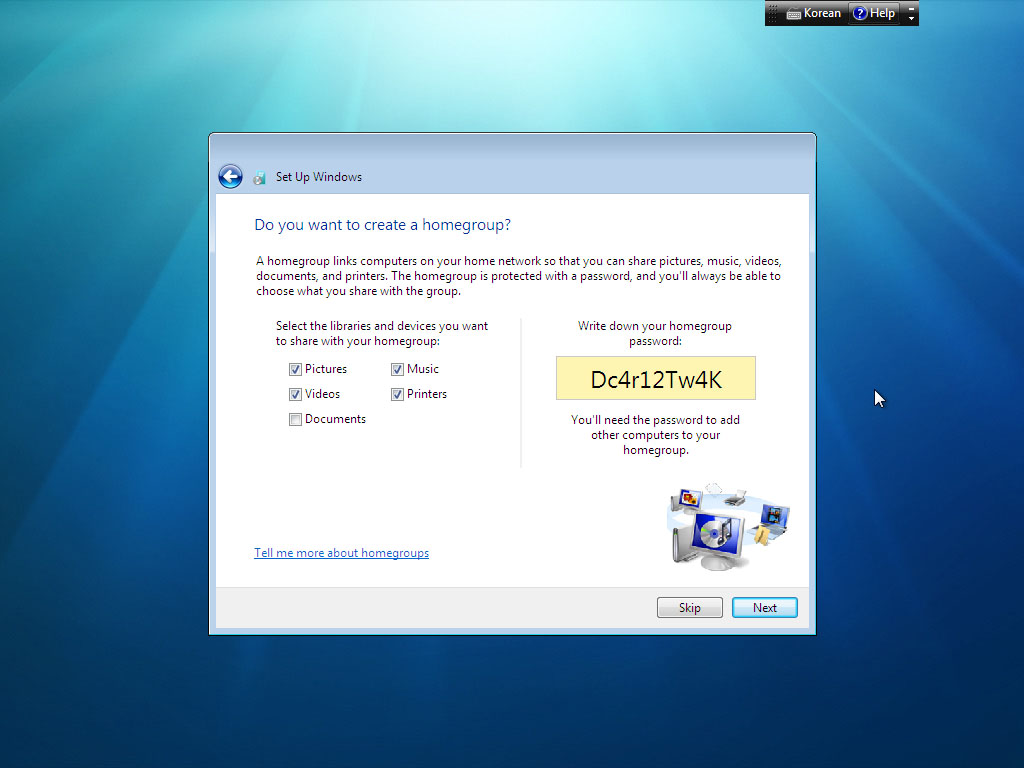Click the heading Do you want to create a homegroup?
This screenshot has height=768, width=1024.
pyautogui.click(x=383, y=225)
